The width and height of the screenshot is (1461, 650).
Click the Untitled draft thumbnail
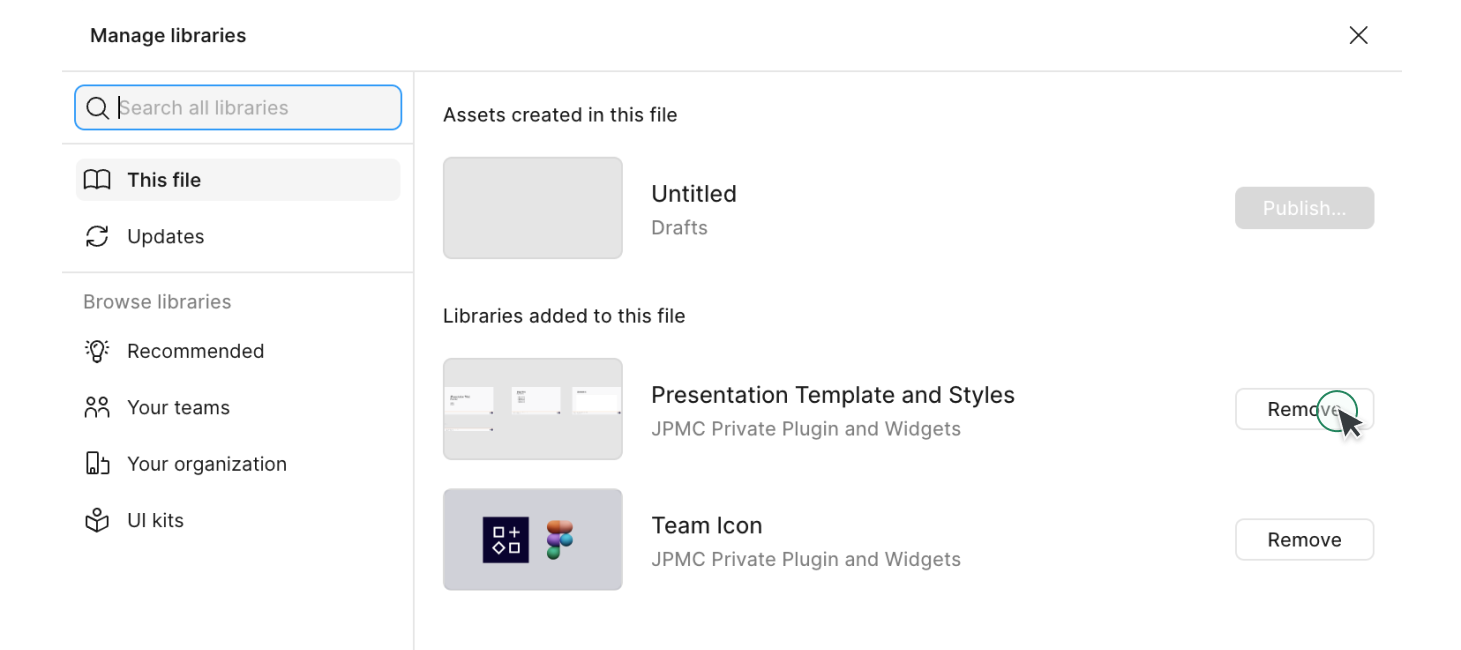click(x=532, y=207)
